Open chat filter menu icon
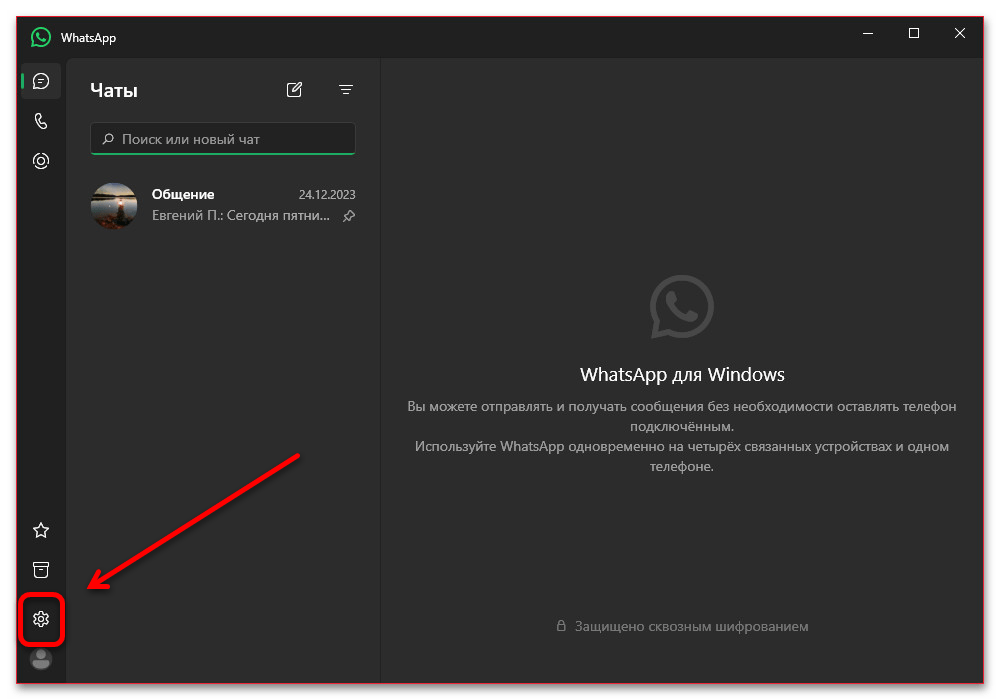 (346, 90)
